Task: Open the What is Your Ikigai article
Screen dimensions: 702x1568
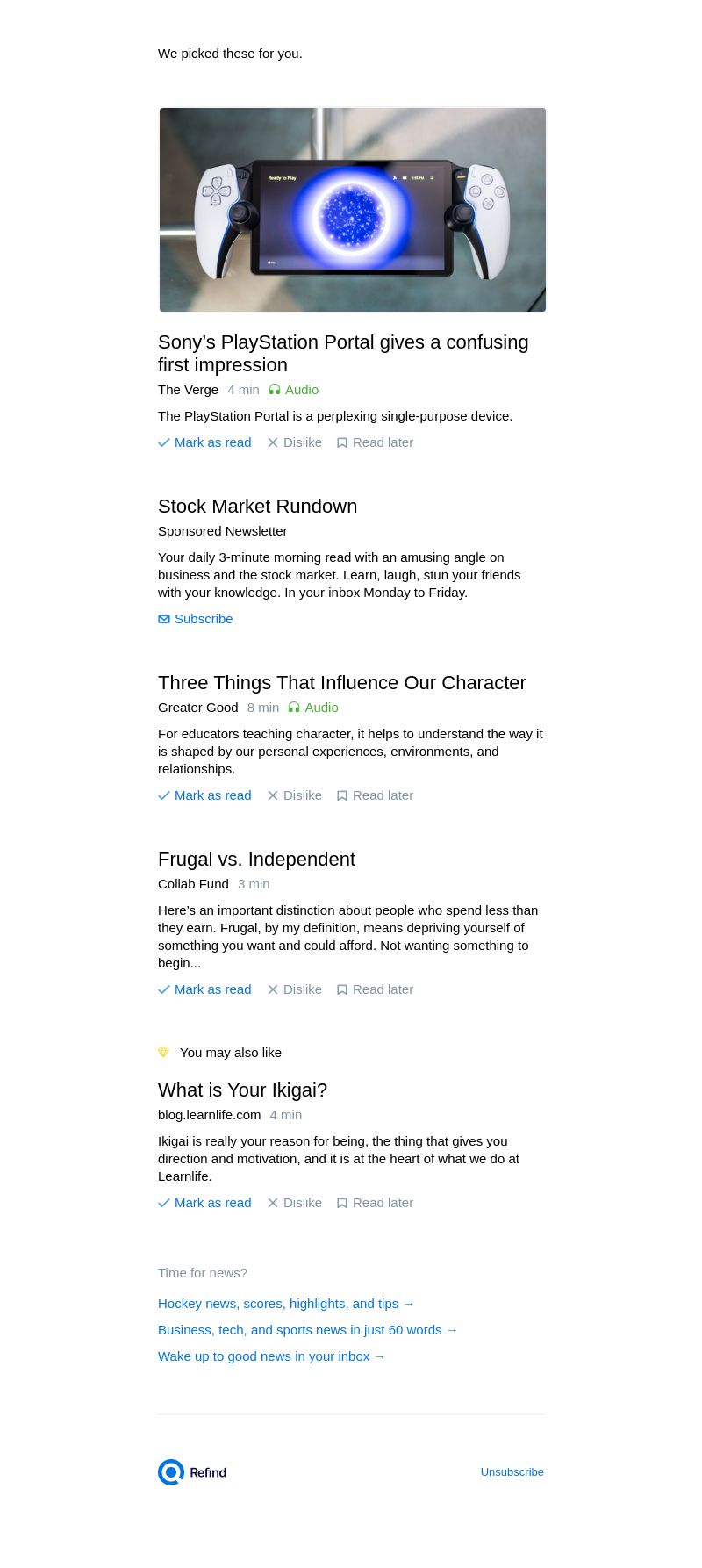Action: (242, 1090)
